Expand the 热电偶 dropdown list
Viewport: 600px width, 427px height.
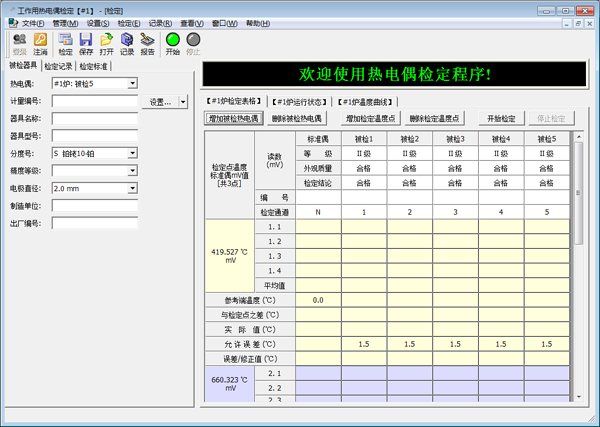pyautogui.click(x=133, y=84)
